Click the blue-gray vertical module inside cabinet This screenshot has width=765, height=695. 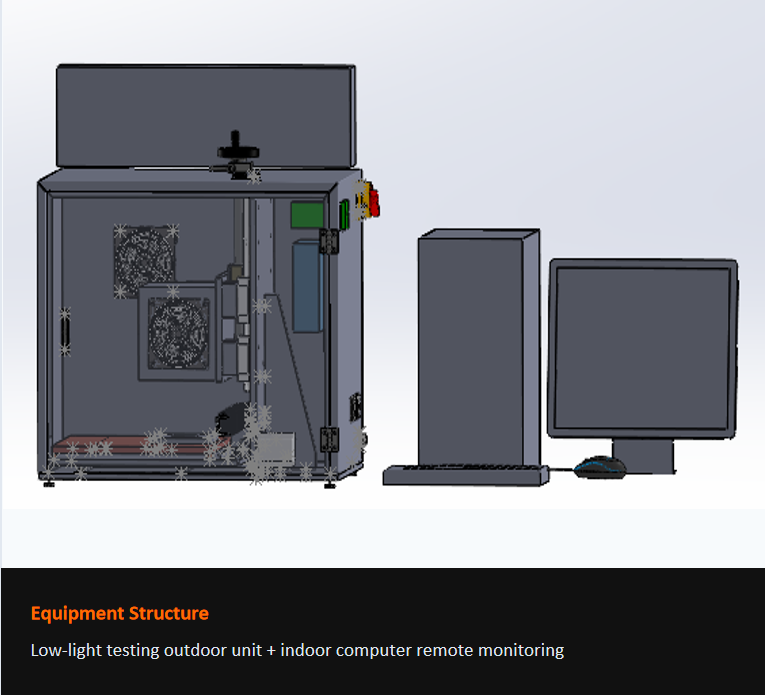tap(308, 287)
